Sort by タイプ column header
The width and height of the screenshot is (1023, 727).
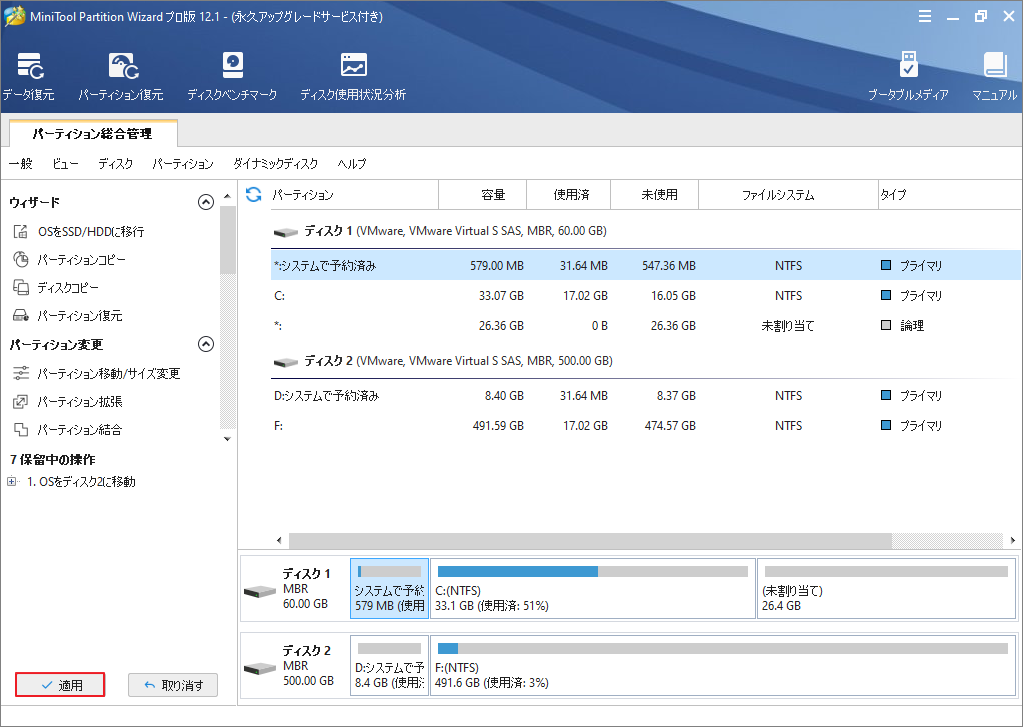pyautogui.click(x=949, y=194)
